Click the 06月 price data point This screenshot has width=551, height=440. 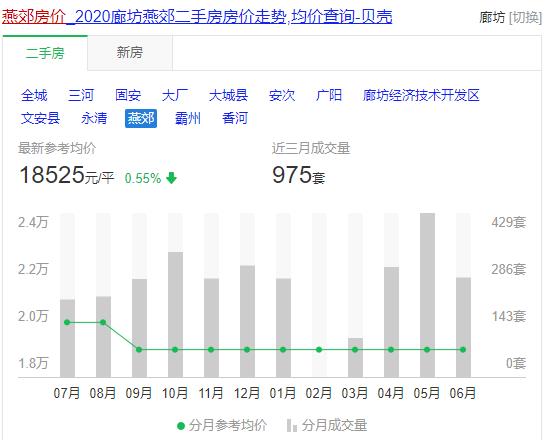pos(463,350)
